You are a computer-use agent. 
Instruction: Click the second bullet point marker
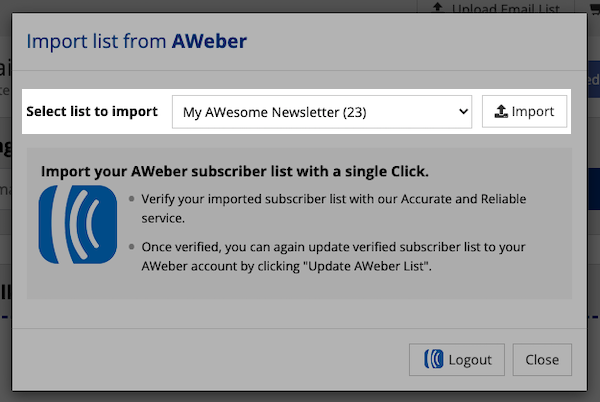(x=132, y=247)
